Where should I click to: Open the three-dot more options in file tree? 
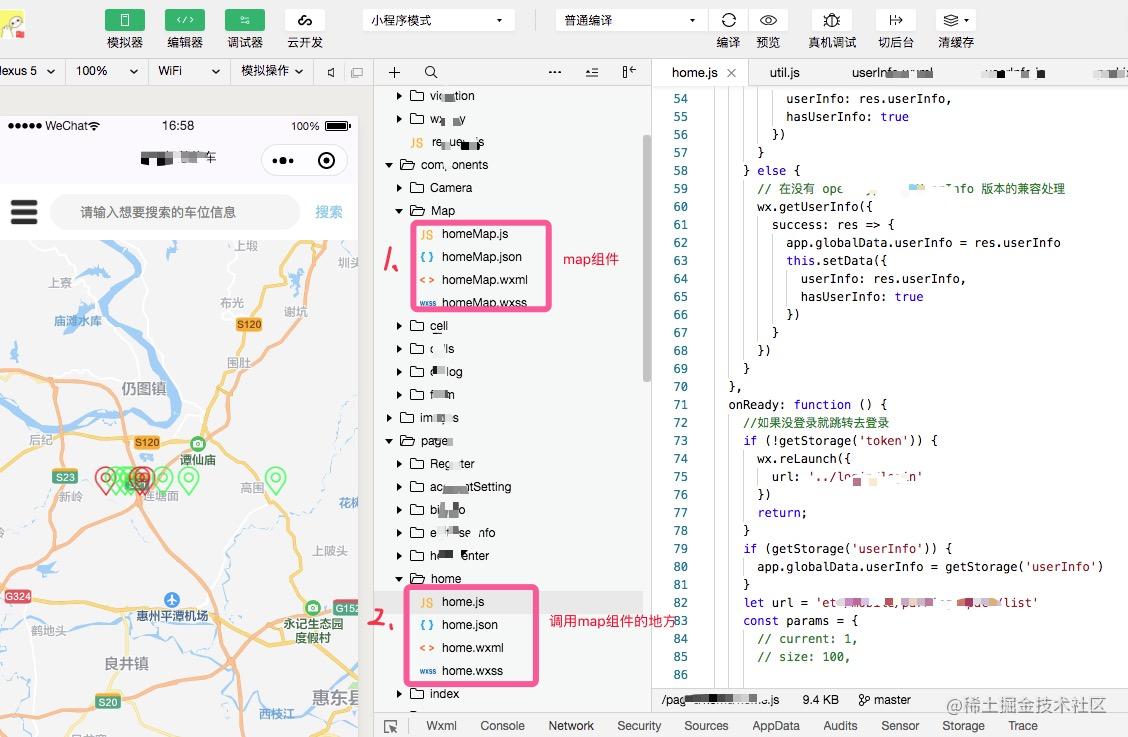pyautogui.click(x=555, y=72)
